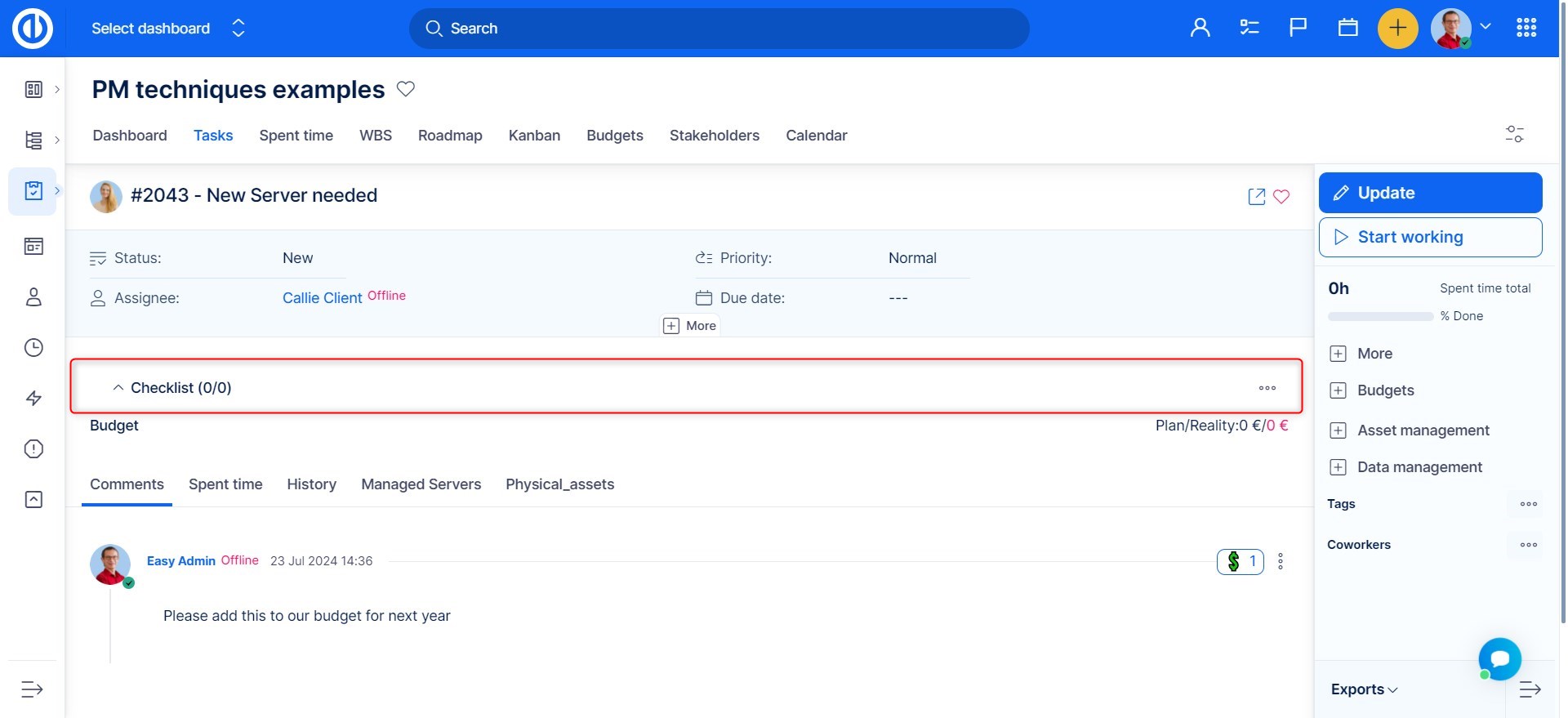Click the lightning bolt sidebar icon
Viewport: 1568px width, 718px height.
pos(33,399)
